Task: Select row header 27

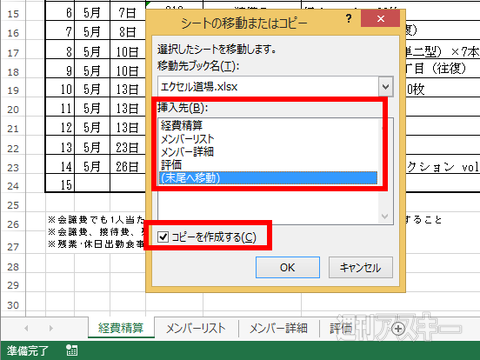Action: (x=13, y=247)
